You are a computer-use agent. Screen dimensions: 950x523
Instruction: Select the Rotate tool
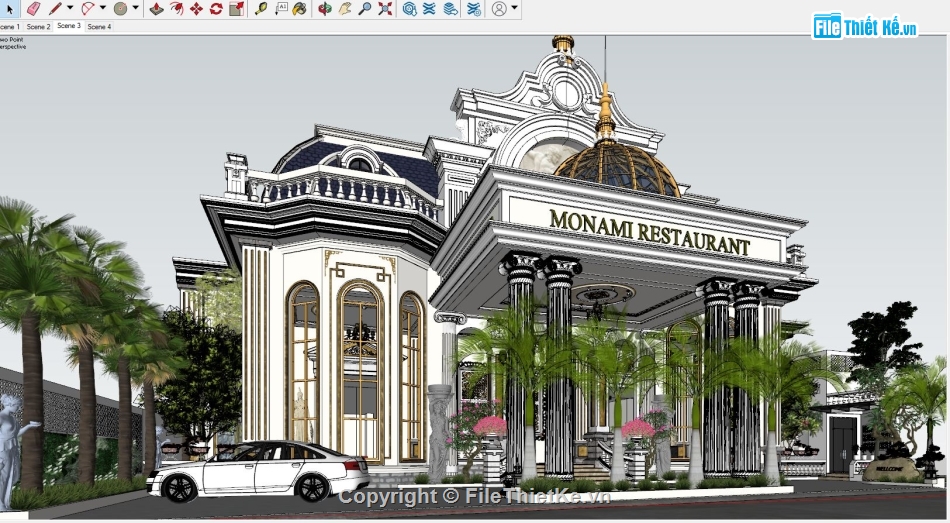coord(216,8)
